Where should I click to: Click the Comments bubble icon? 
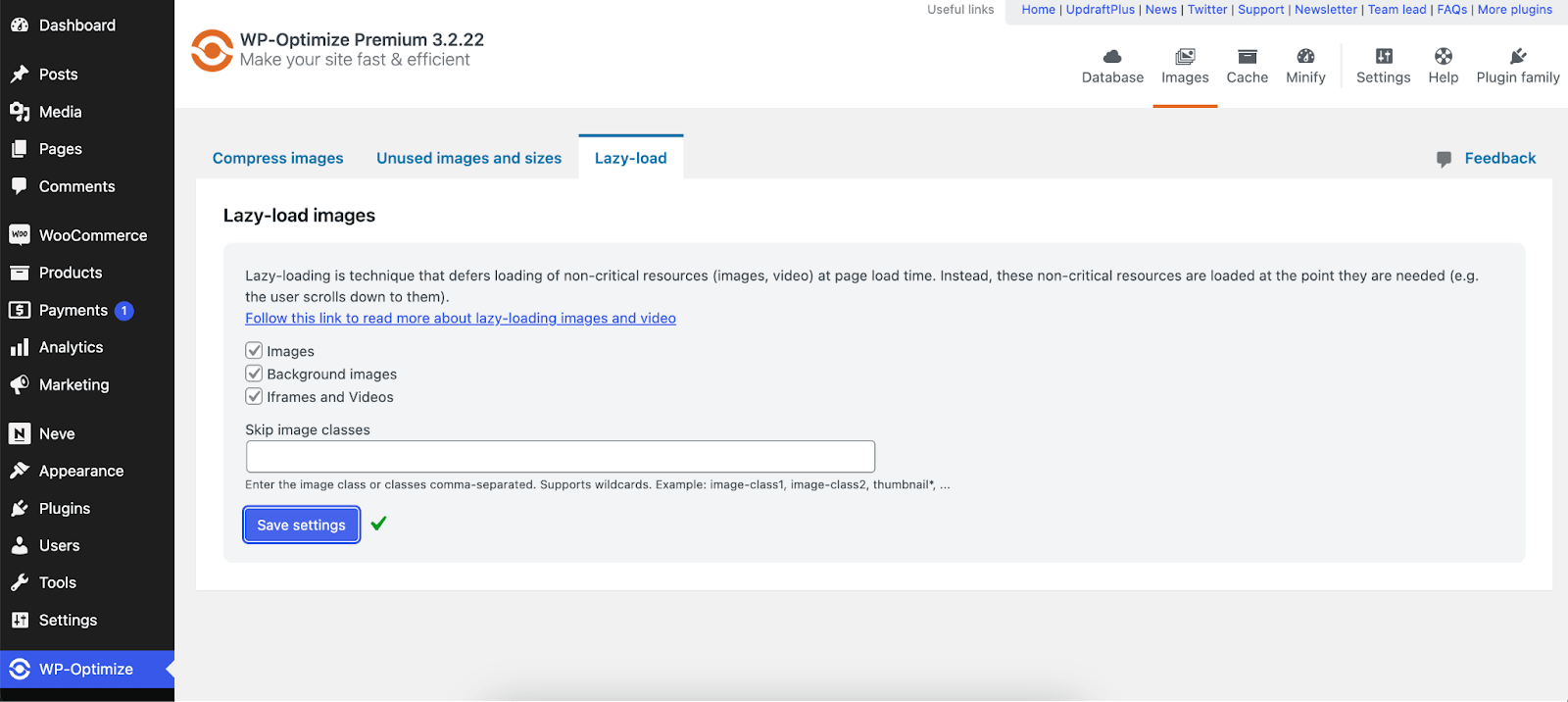(20, 185)
